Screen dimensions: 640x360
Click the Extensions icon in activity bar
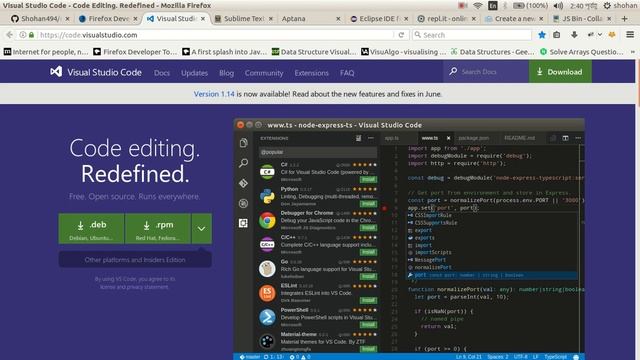point(243,223)
